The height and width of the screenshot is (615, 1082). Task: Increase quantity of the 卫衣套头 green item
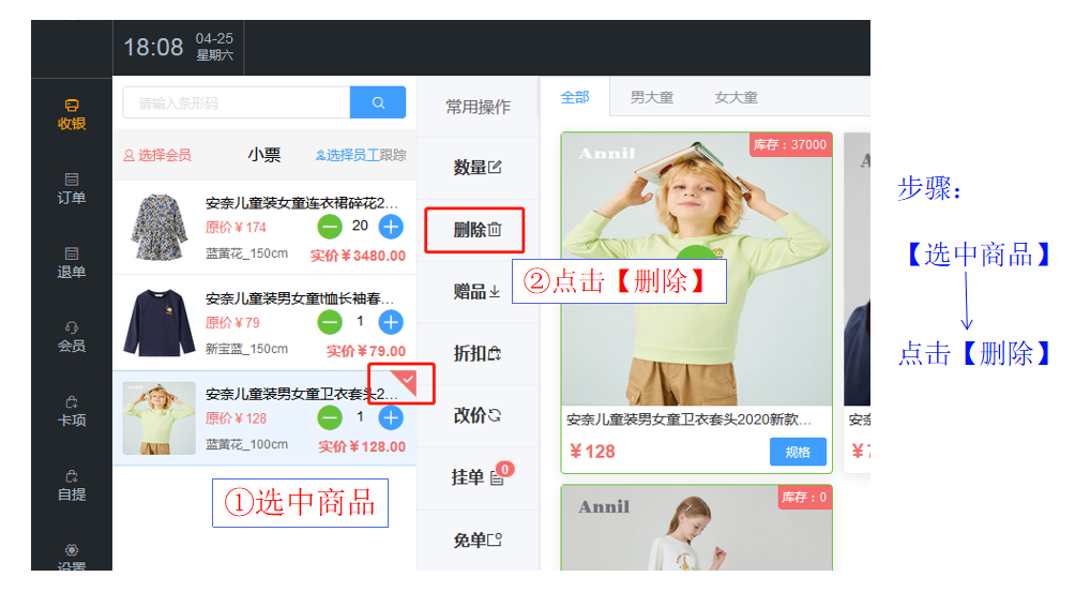coord(391,418)
